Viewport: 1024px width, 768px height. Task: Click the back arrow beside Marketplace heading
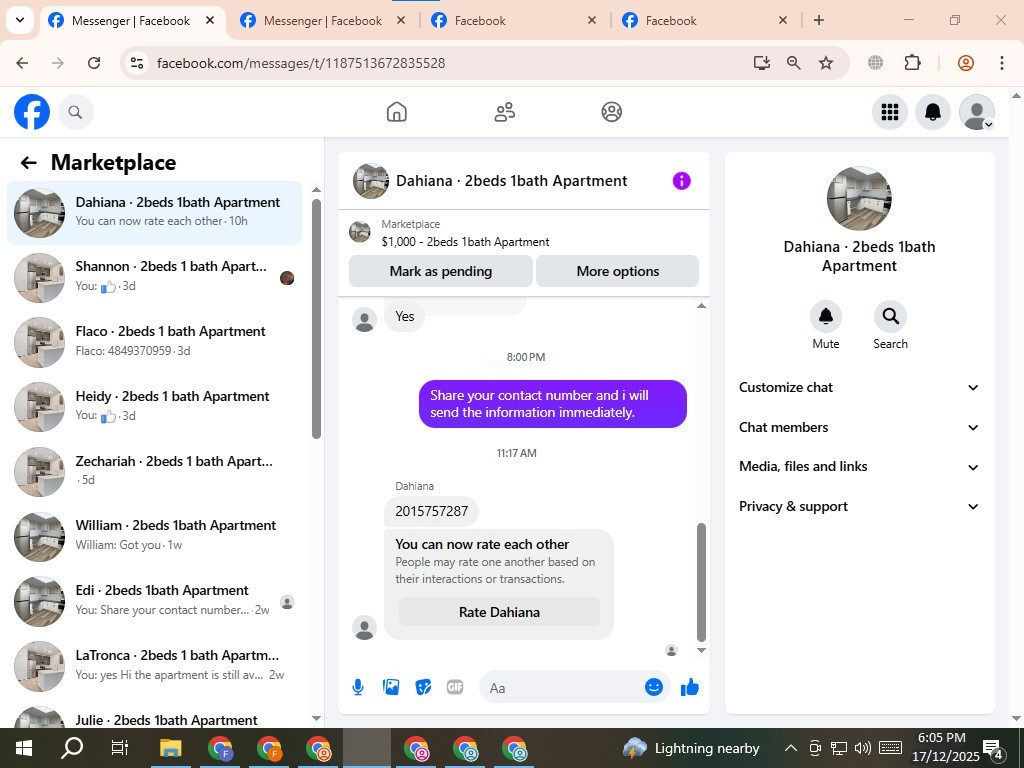29,163
